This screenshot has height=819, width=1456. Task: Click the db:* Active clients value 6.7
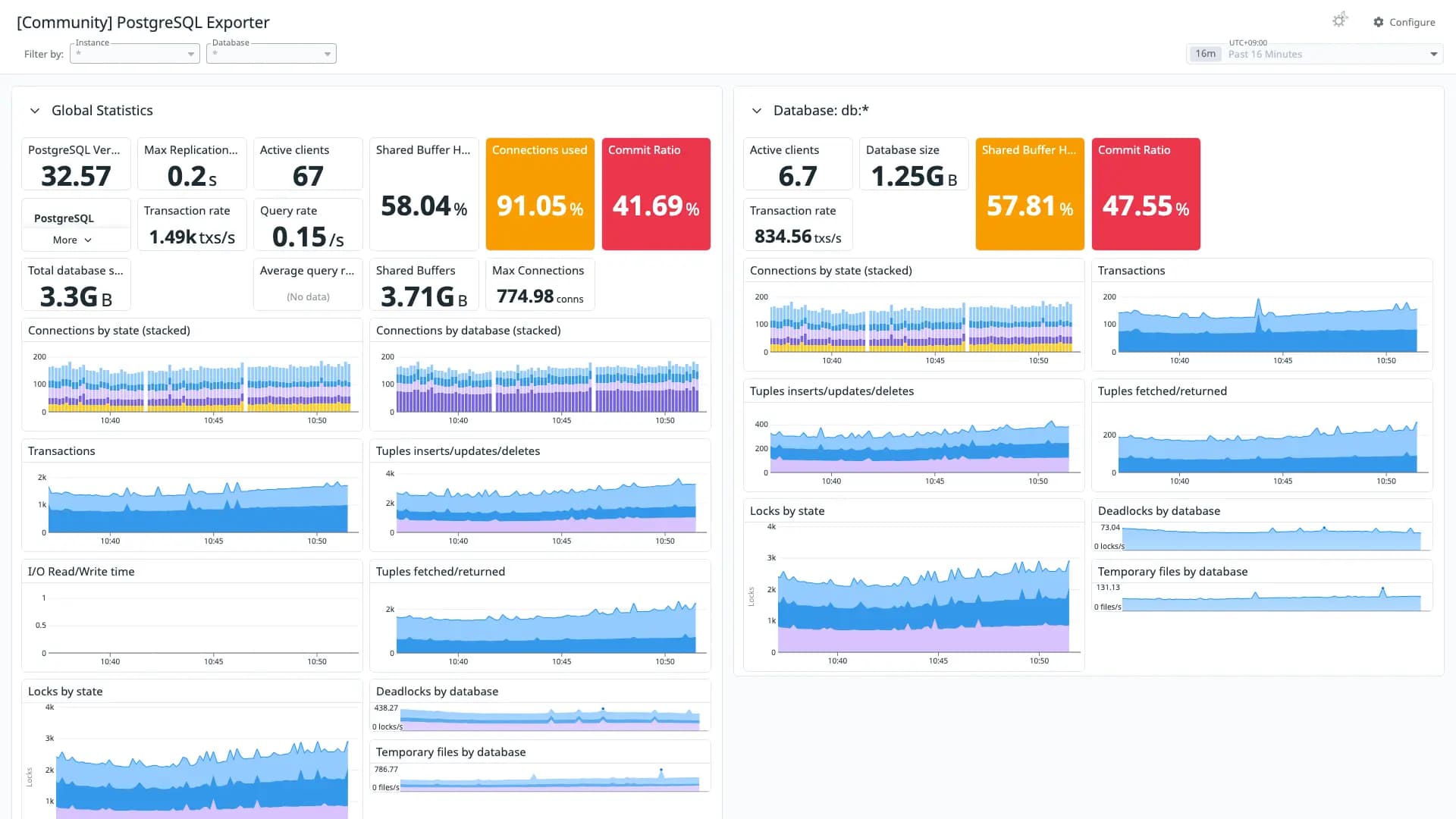point(798,176)
